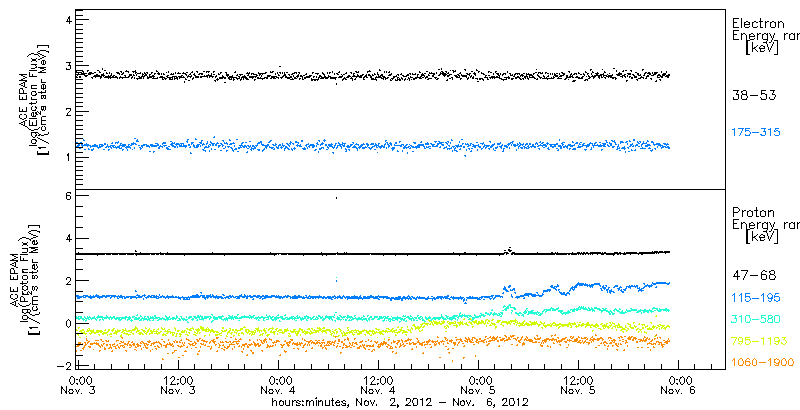Viewport: 800px width, 410px height.
Task: Click the 12:00 Nov. 3 axis label
Action: pyautogui.click(x=179, y=385)
